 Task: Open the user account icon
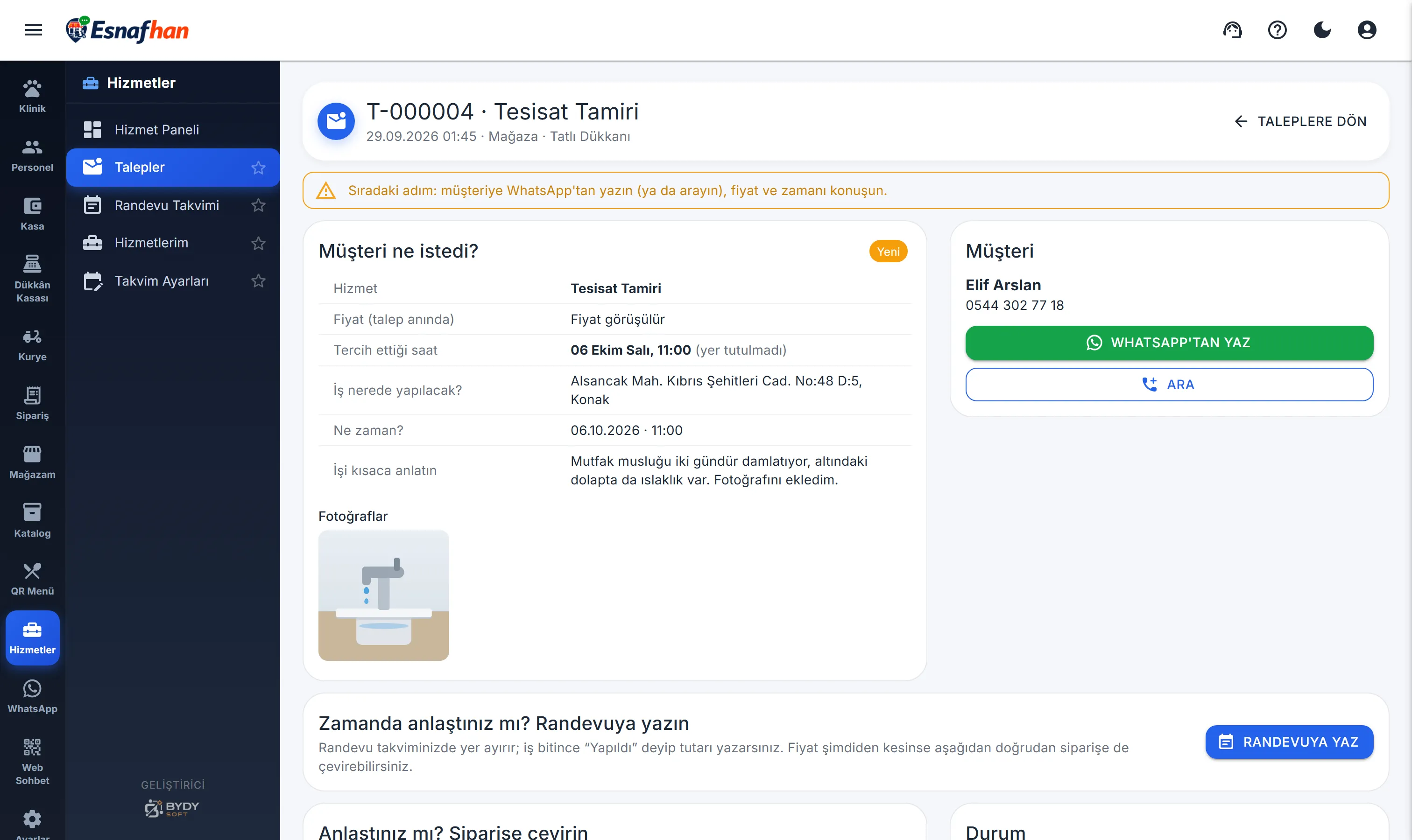(x=1367, y=30)
